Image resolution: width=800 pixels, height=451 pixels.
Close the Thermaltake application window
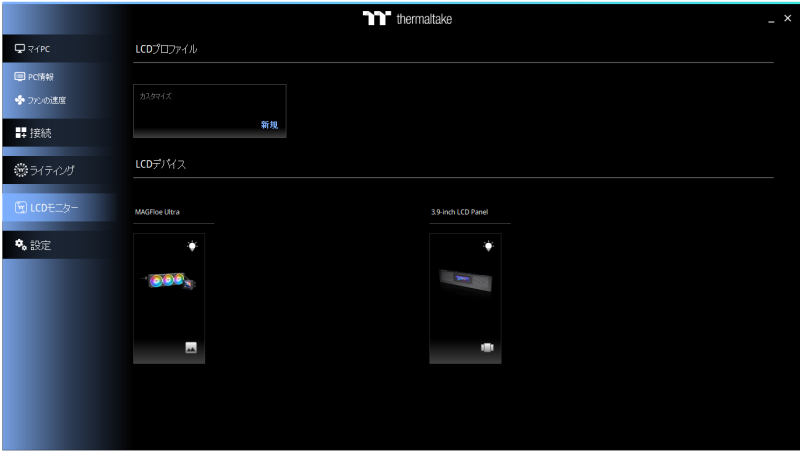coord(786,20)
